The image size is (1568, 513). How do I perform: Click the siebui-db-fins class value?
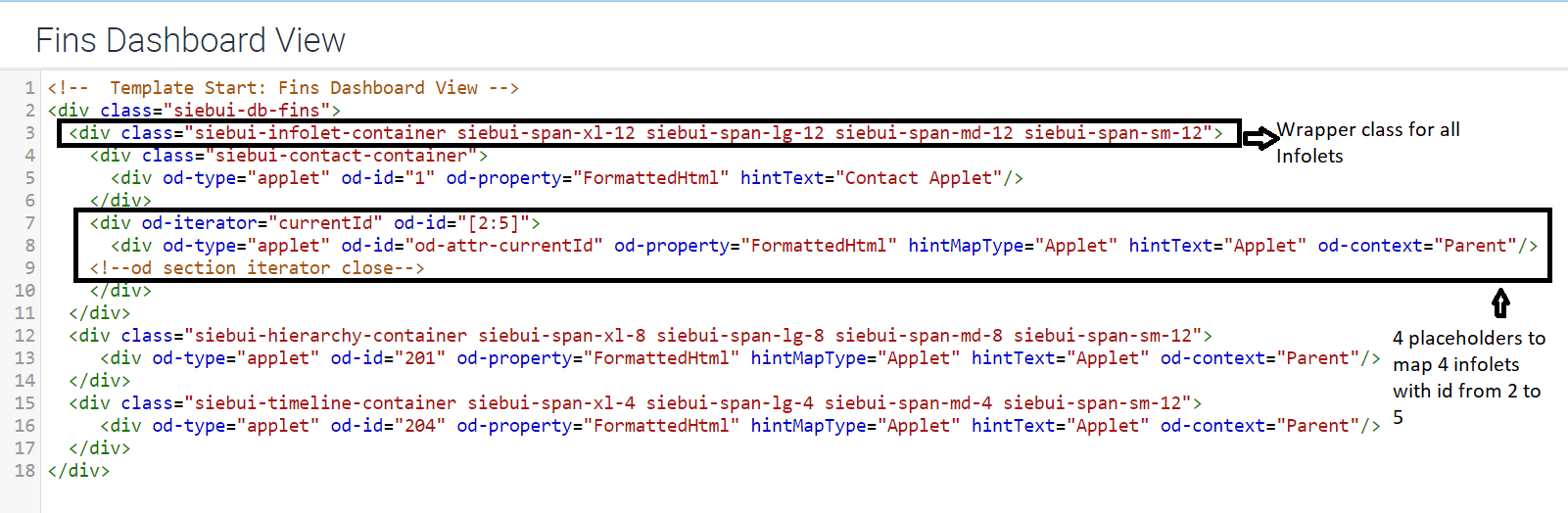[252, 111]
